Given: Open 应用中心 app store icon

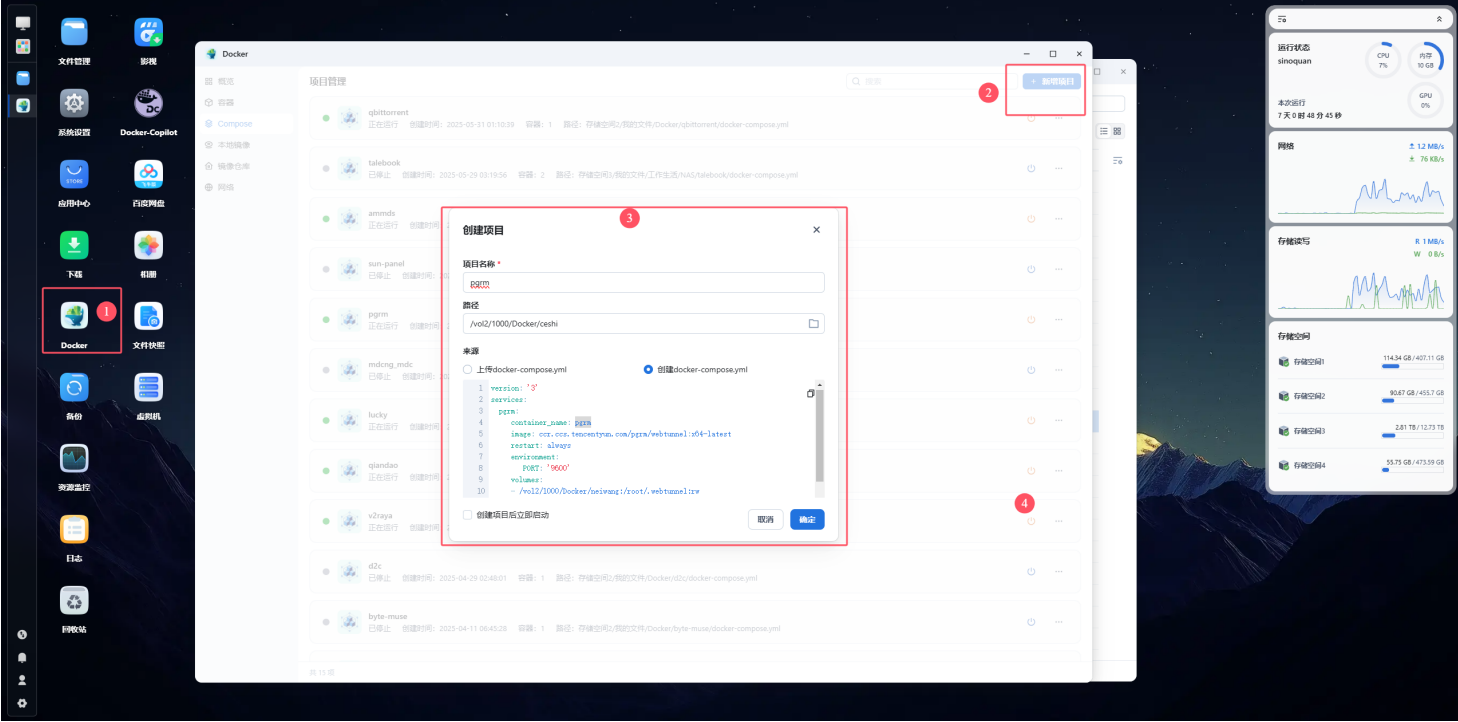Looking at the screenshot, I should point(74,175).
